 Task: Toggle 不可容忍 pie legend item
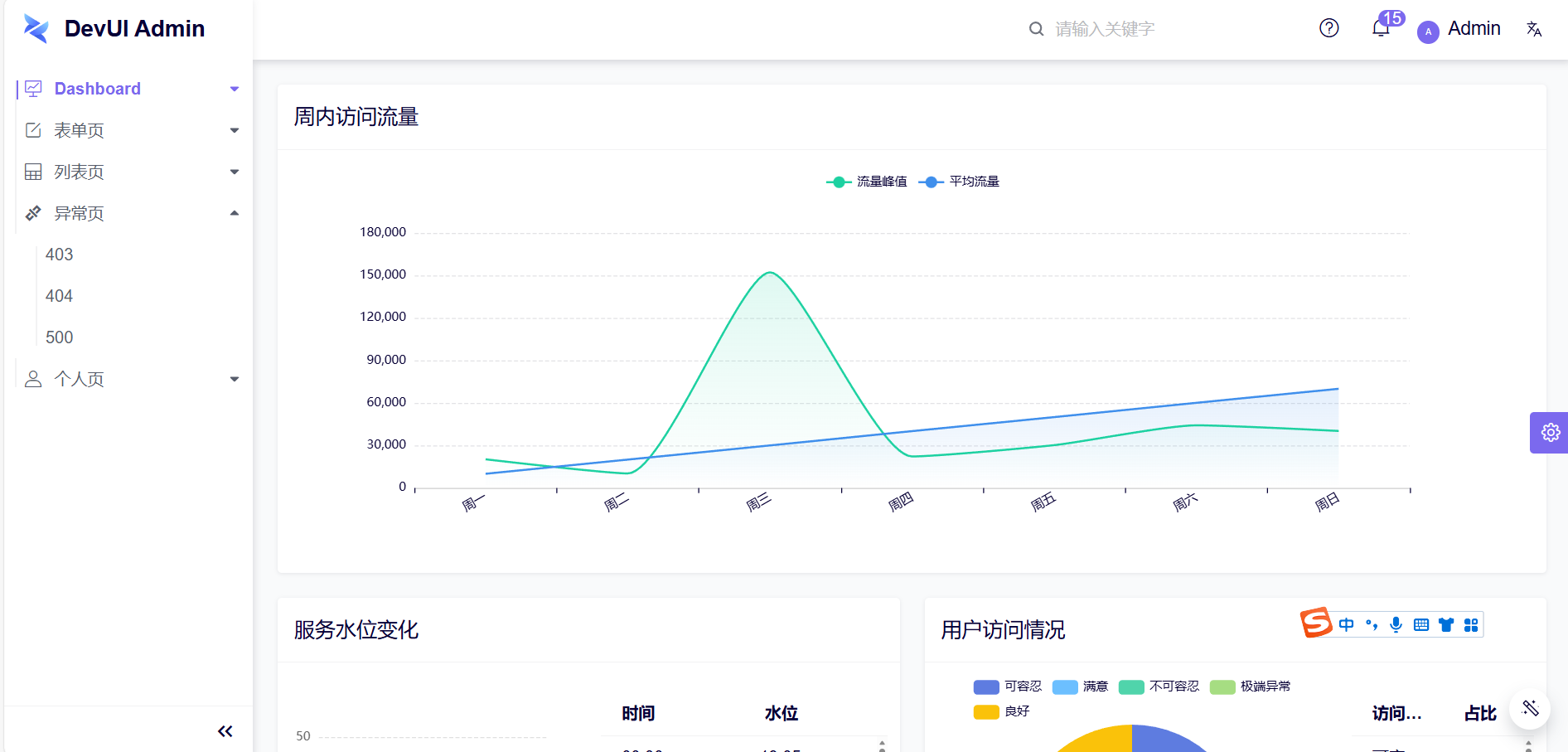tap(1159, 687)
